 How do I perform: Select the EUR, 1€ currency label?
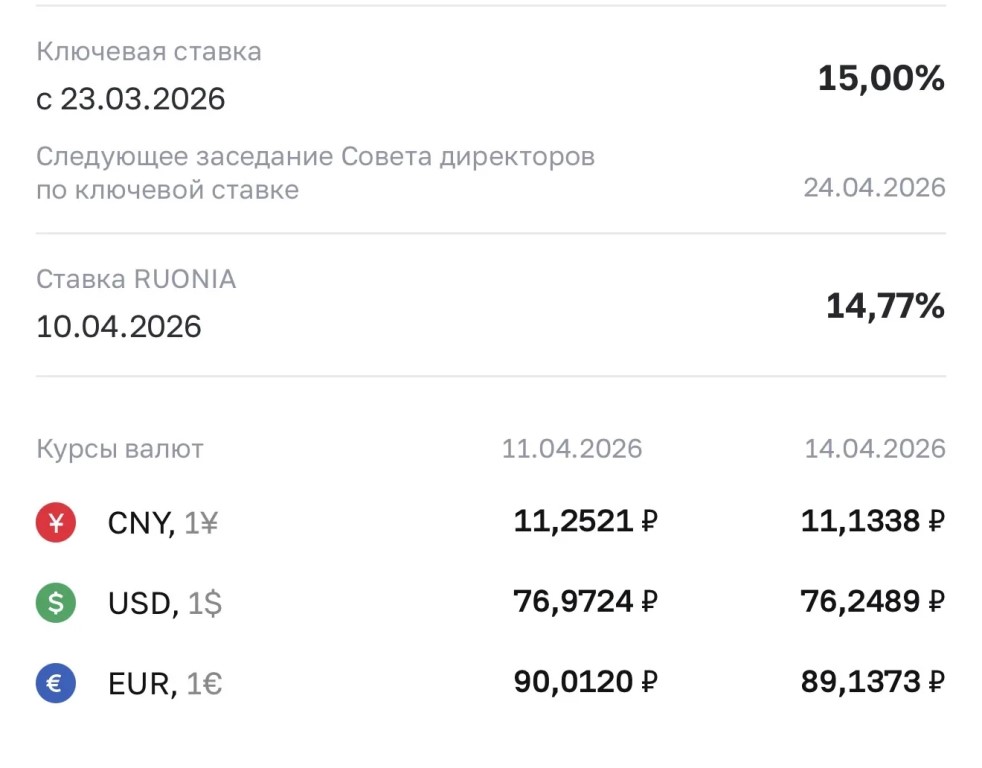[164, 684]
